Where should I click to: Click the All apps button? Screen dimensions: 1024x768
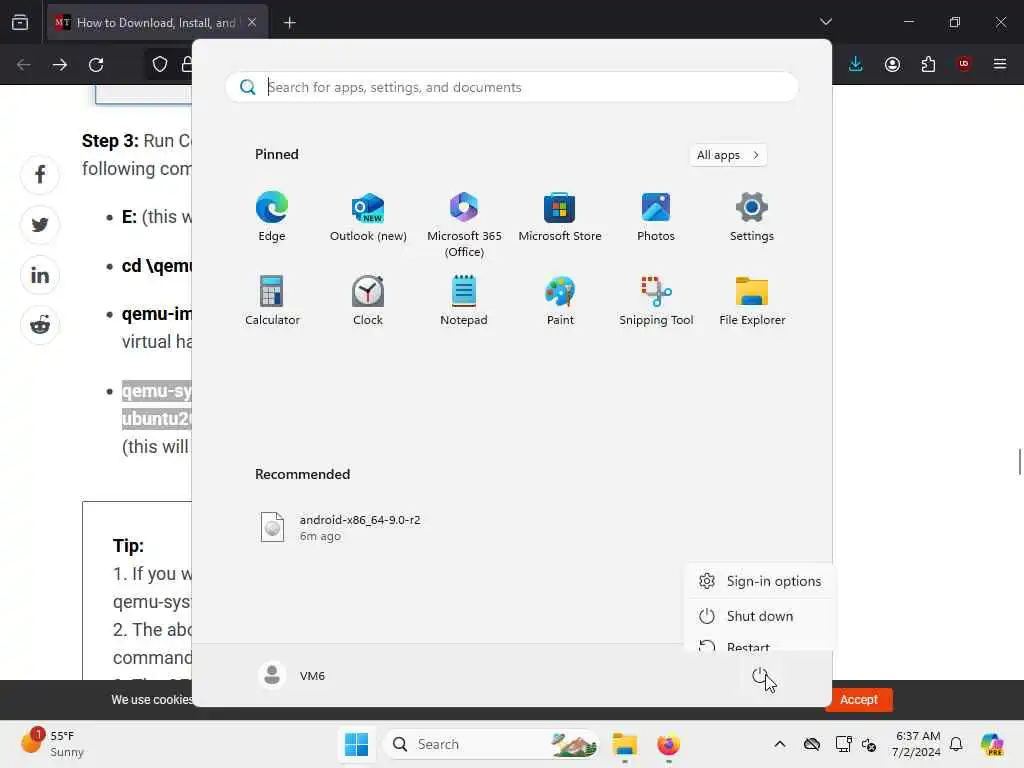[x=728, y=155]
